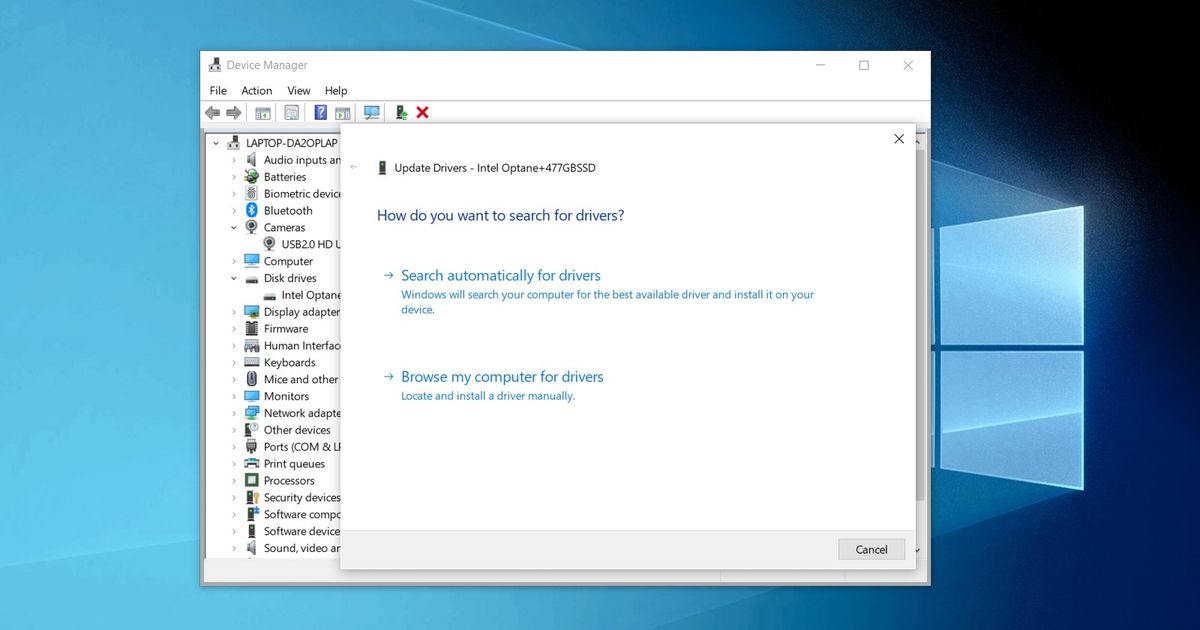Expand the Keyboards category arrow
The image size is (1200, 630).
234,363
